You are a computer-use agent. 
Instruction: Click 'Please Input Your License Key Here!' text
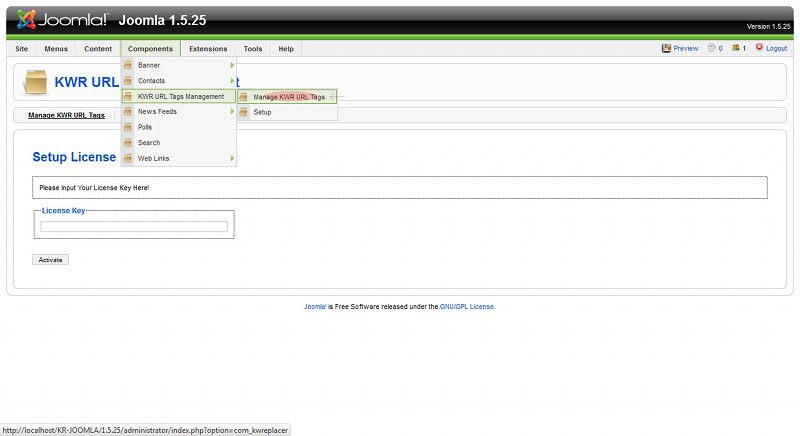[94, 188]
